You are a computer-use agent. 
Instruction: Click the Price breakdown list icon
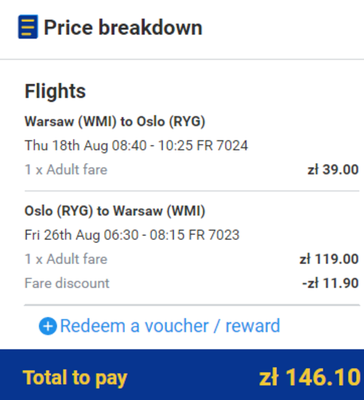(x=28, y=27)
